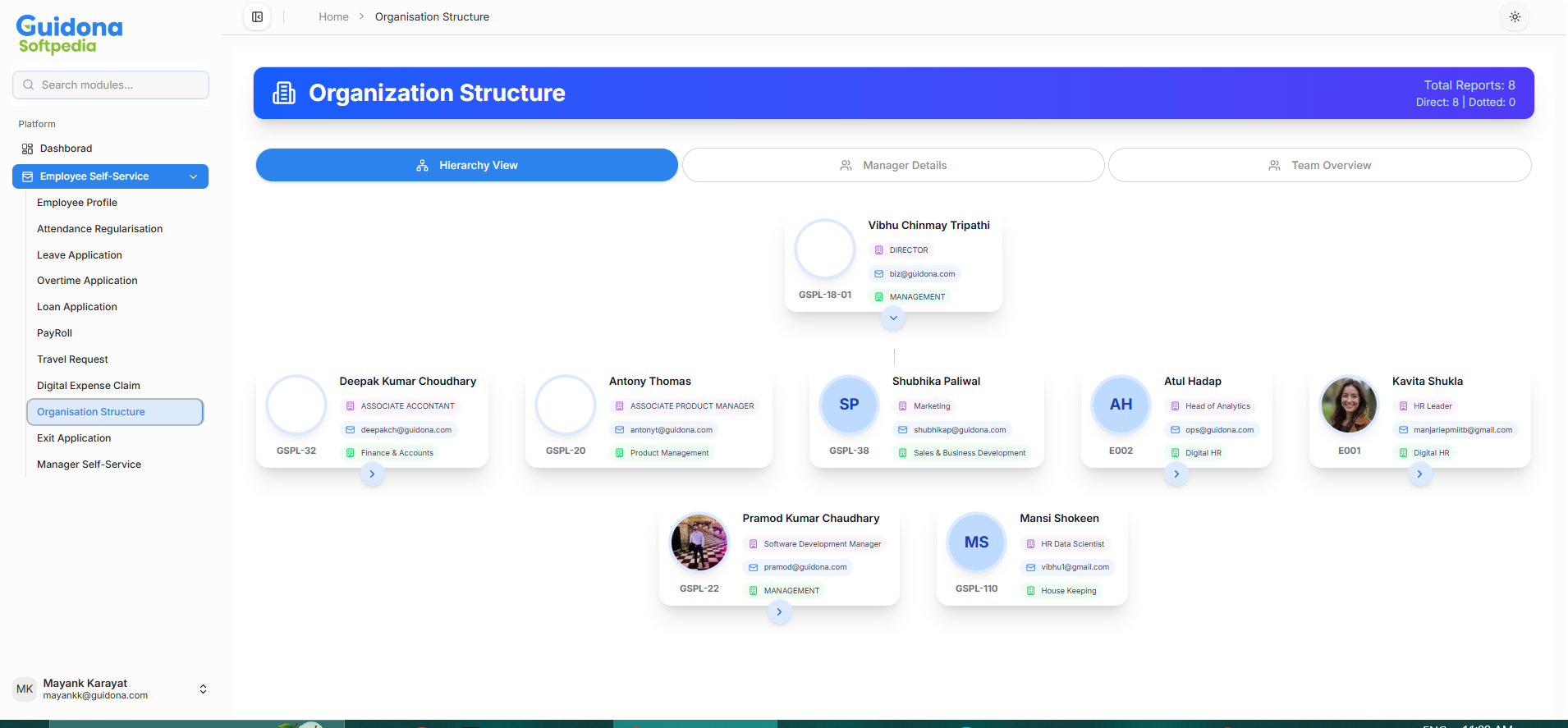Focus the Search modules field
The height and width of the screenshot is (728, 1568).
pyautogui.click(x=111, y=85)
